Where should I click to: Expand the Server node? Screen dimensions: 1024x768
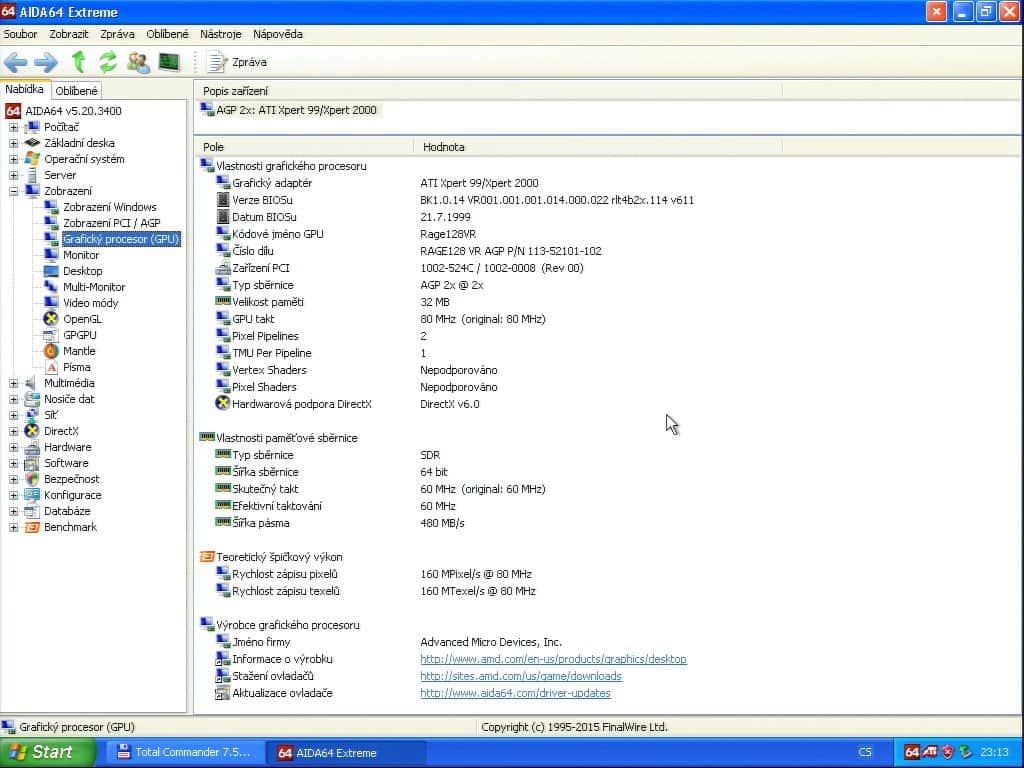(13, 175)
